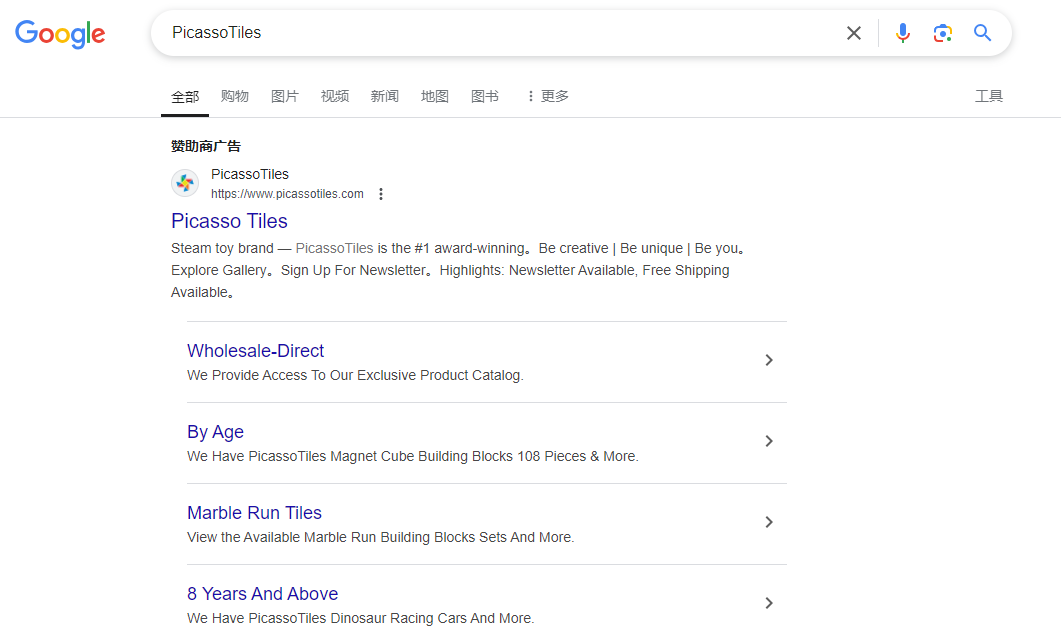Open the Picasso Tiles ad headline link
The width and height of the screenshot is (1061, 628).
point(229,221)
